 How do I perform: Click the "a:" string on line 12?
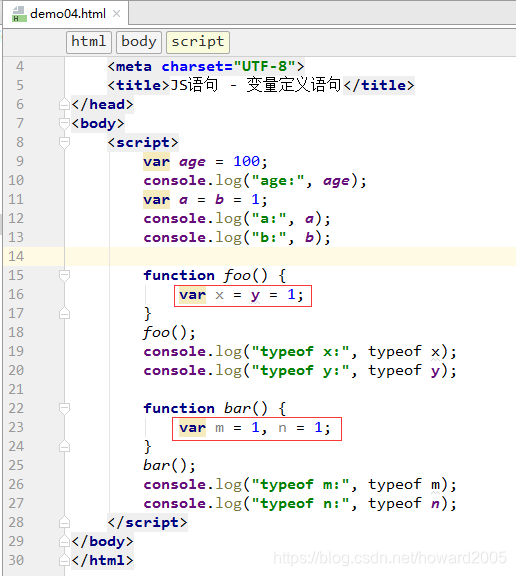coord(269,219)
